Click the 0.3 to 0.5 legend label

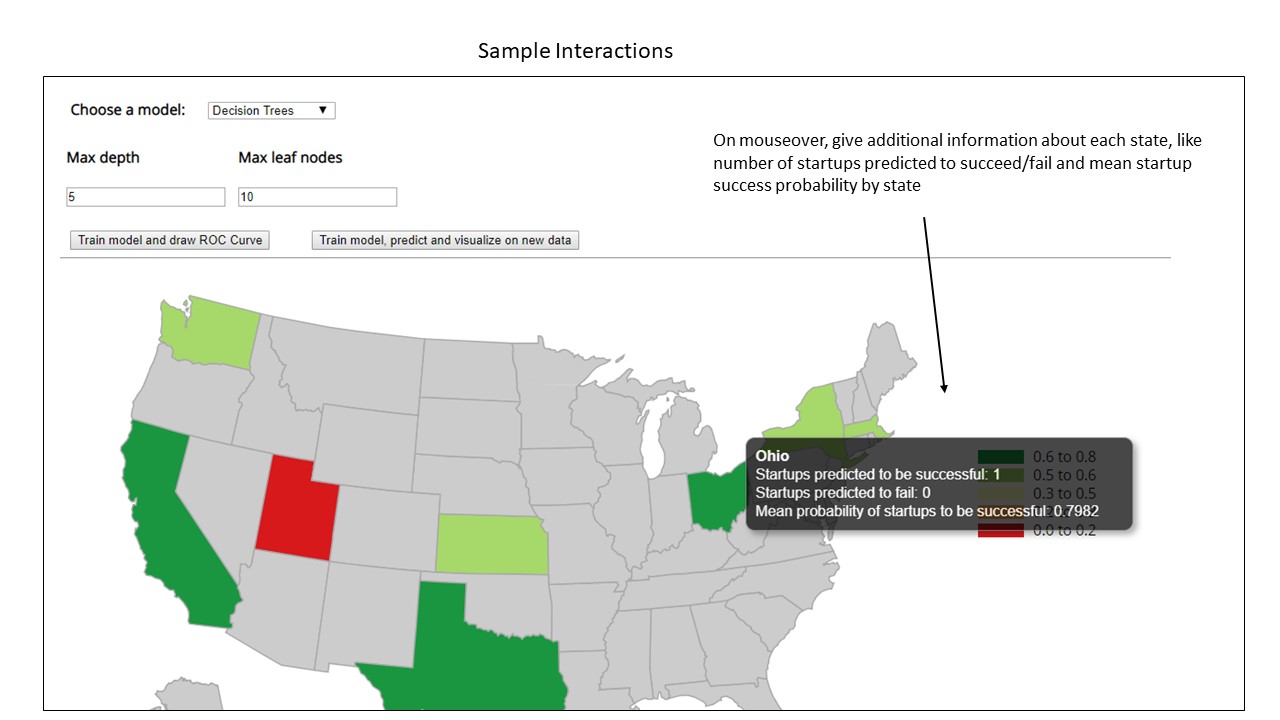pos(1064,493)
